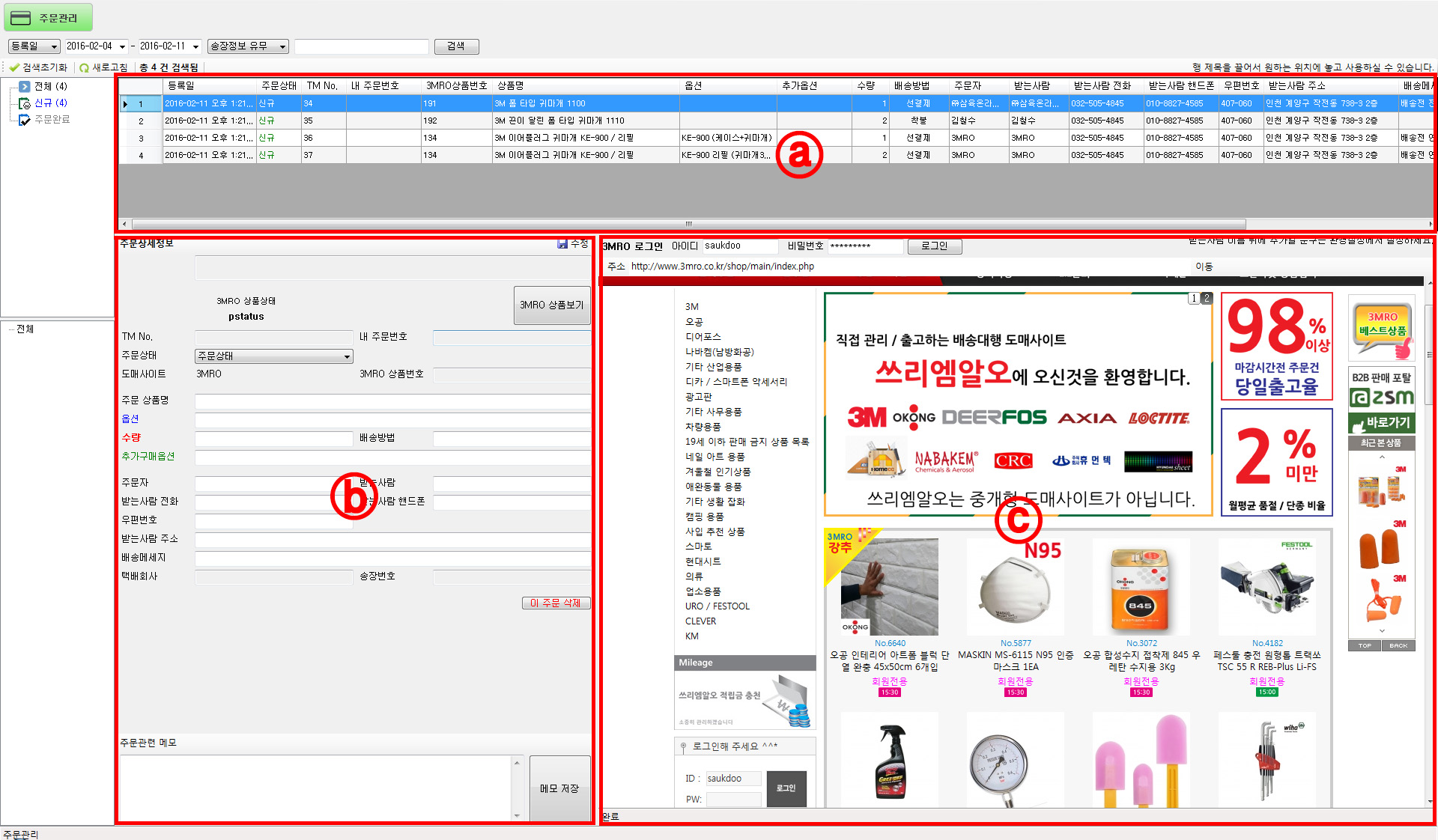Open the azsm B2B 판매 포탈 banner

(x=1381, y=400)
